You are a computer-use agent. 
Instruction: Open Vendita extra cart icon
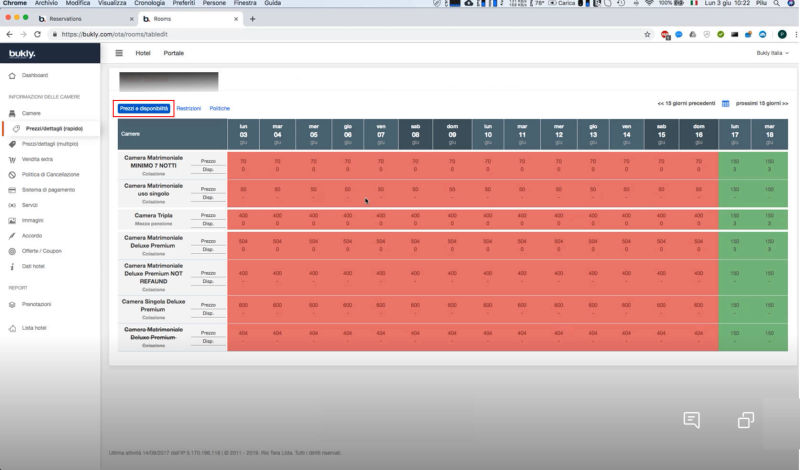tap(12, 159)
